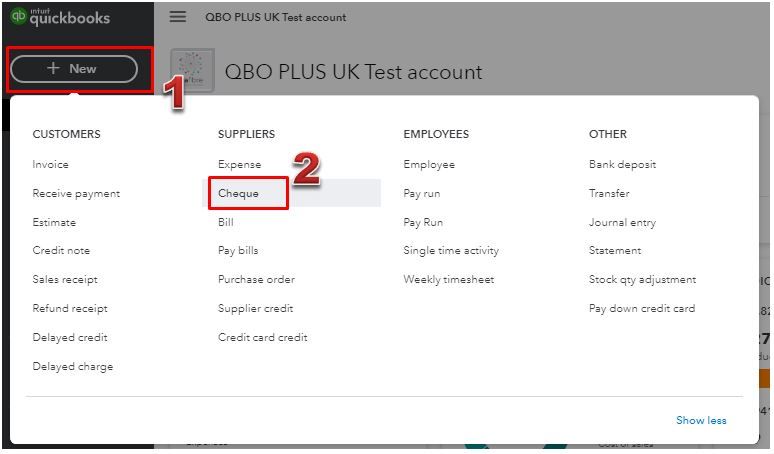Choose Delayed credit

tap(70, 338)
